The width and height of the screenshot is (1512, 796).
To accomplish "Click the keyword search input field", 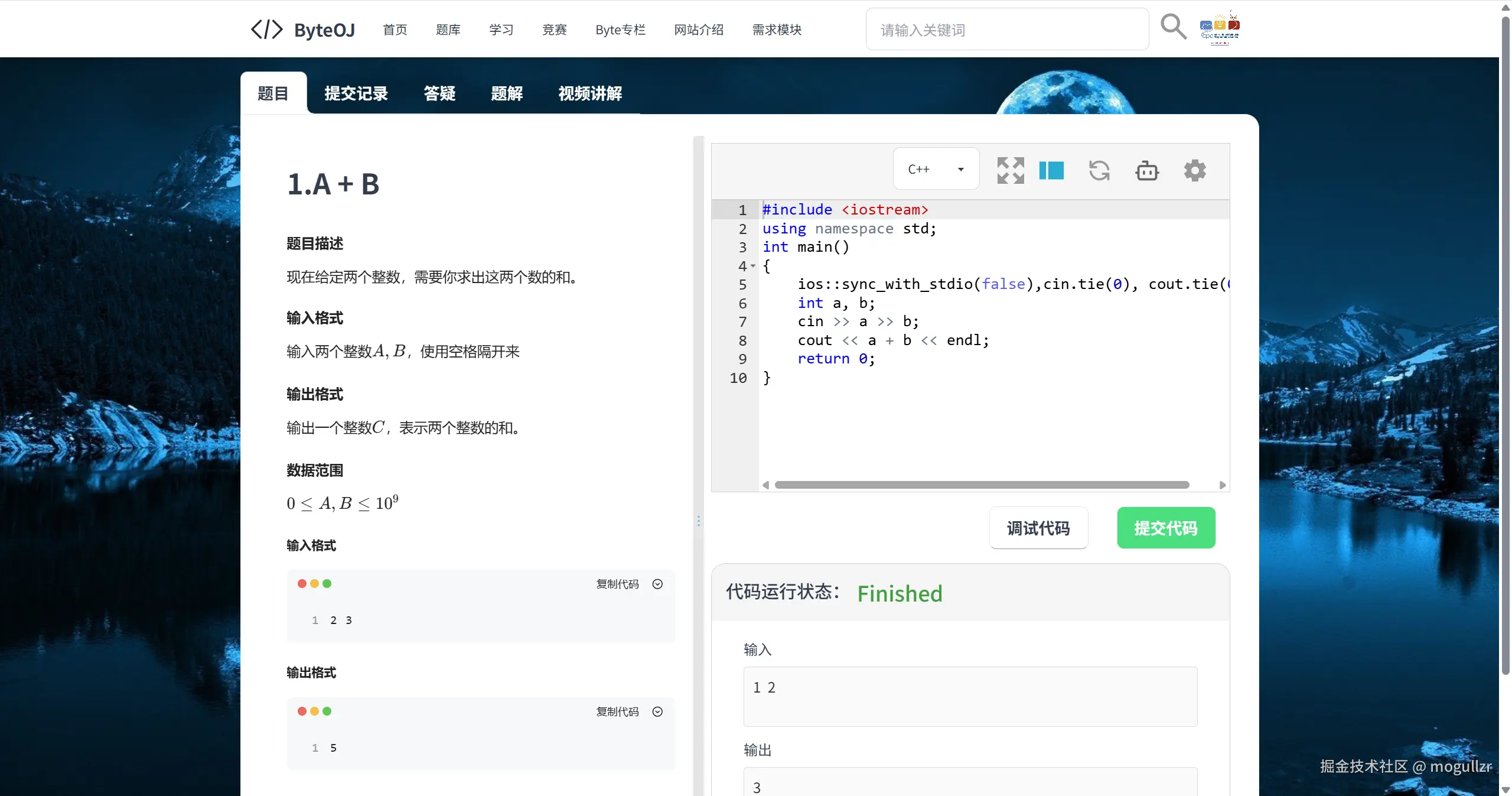I will 1007,30.
